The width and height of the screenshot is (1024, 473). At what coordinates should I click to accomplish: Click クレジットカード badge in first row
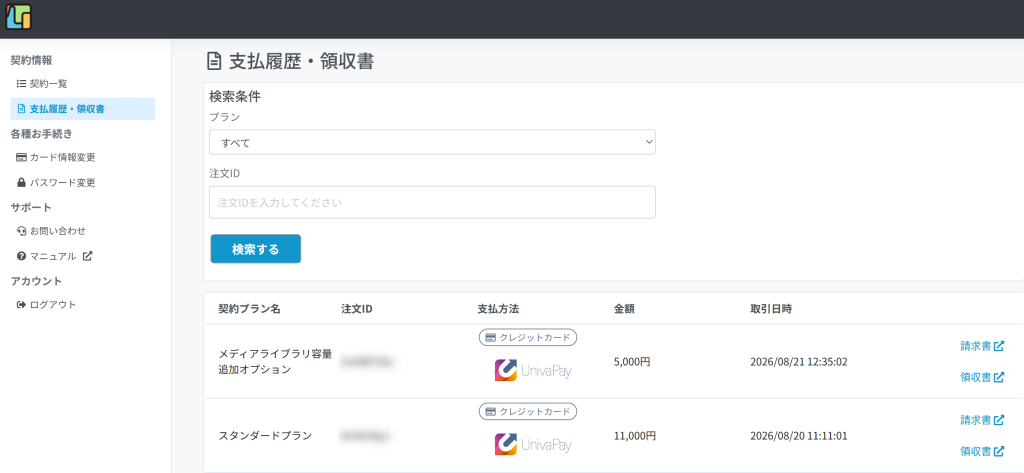528,338
